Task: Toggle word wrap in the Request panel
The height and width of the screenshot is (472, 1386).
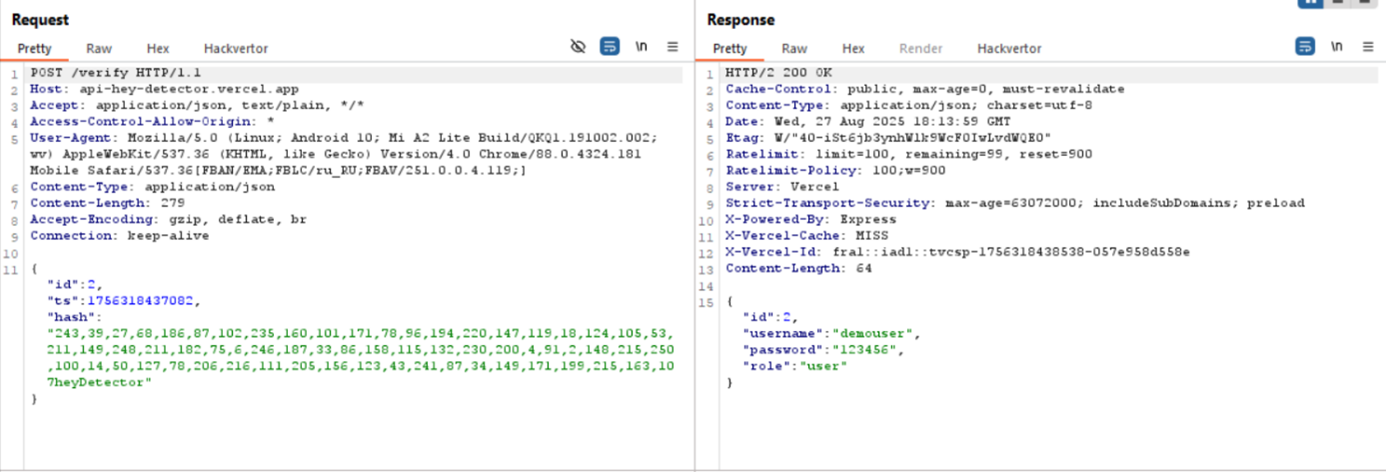Action: coord(609,47)
